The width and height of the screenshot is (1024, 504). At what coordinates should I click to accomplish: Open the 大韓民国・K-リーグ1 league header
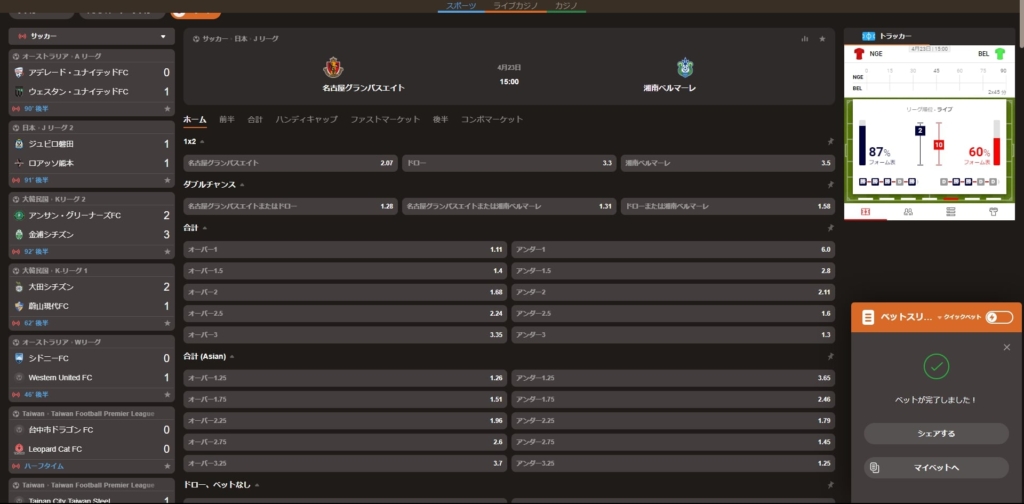(92, 270)
